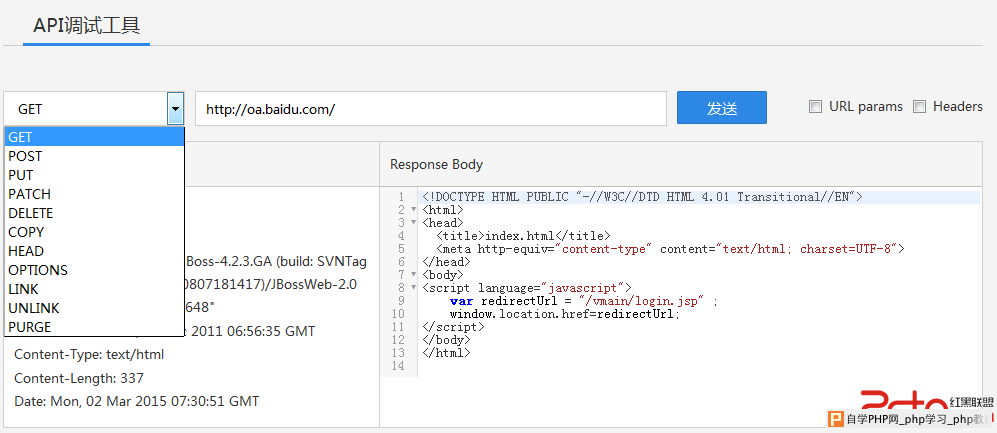Select PURGE in the method list
This screenshot has height=433, width=997.
point(94,327)
